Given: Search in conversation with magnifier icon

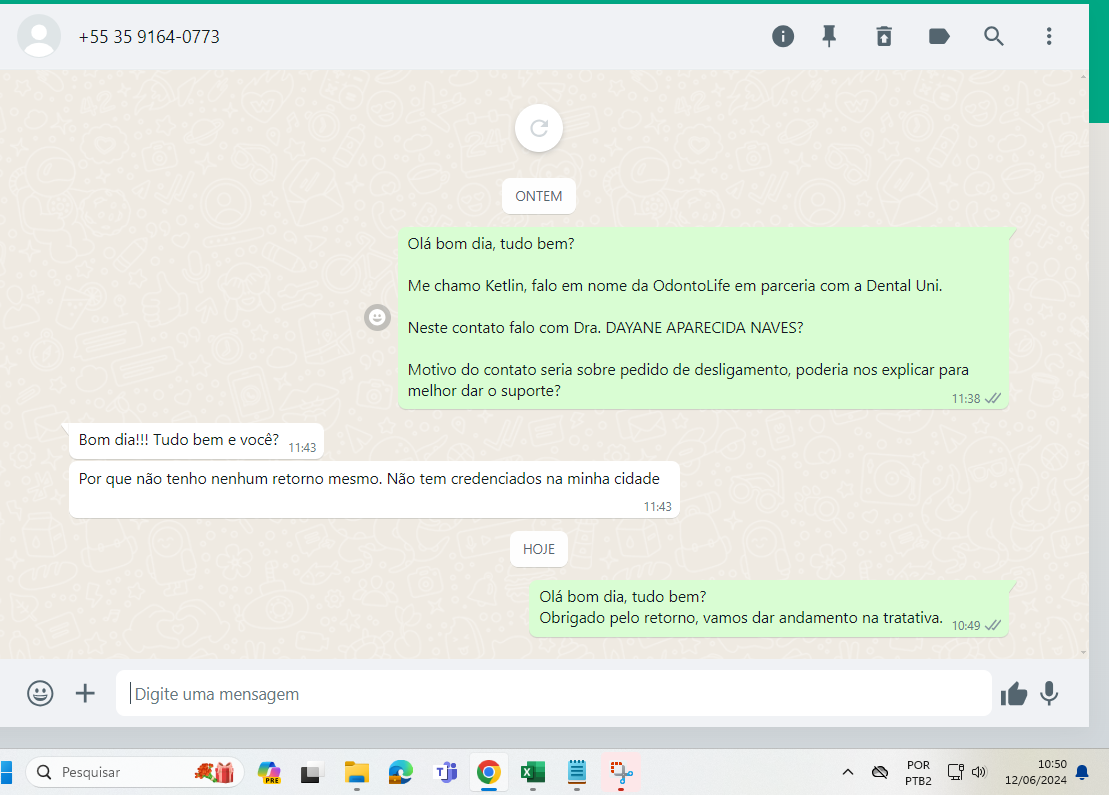Looking at the screenshot, I should click(994, 36).
